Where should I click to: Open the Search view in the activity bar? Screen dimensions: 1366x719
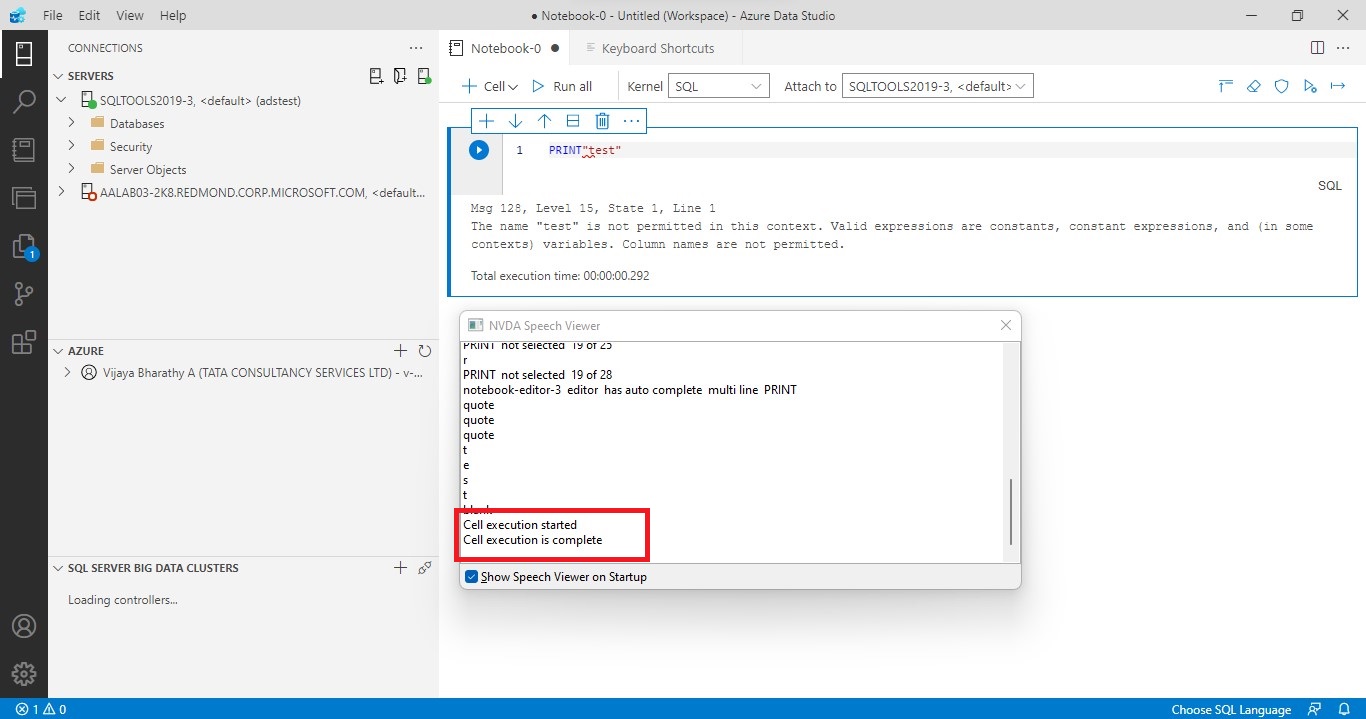[24, 101]
